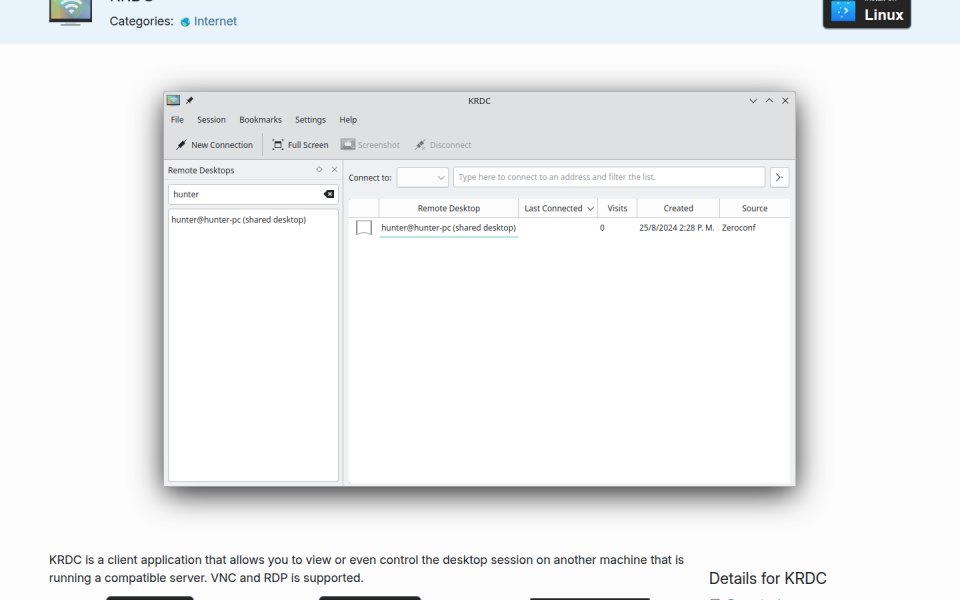Close the Remote Desktops side panel
960x600 pixels.
pyautogui.click(x=334, y=170)
